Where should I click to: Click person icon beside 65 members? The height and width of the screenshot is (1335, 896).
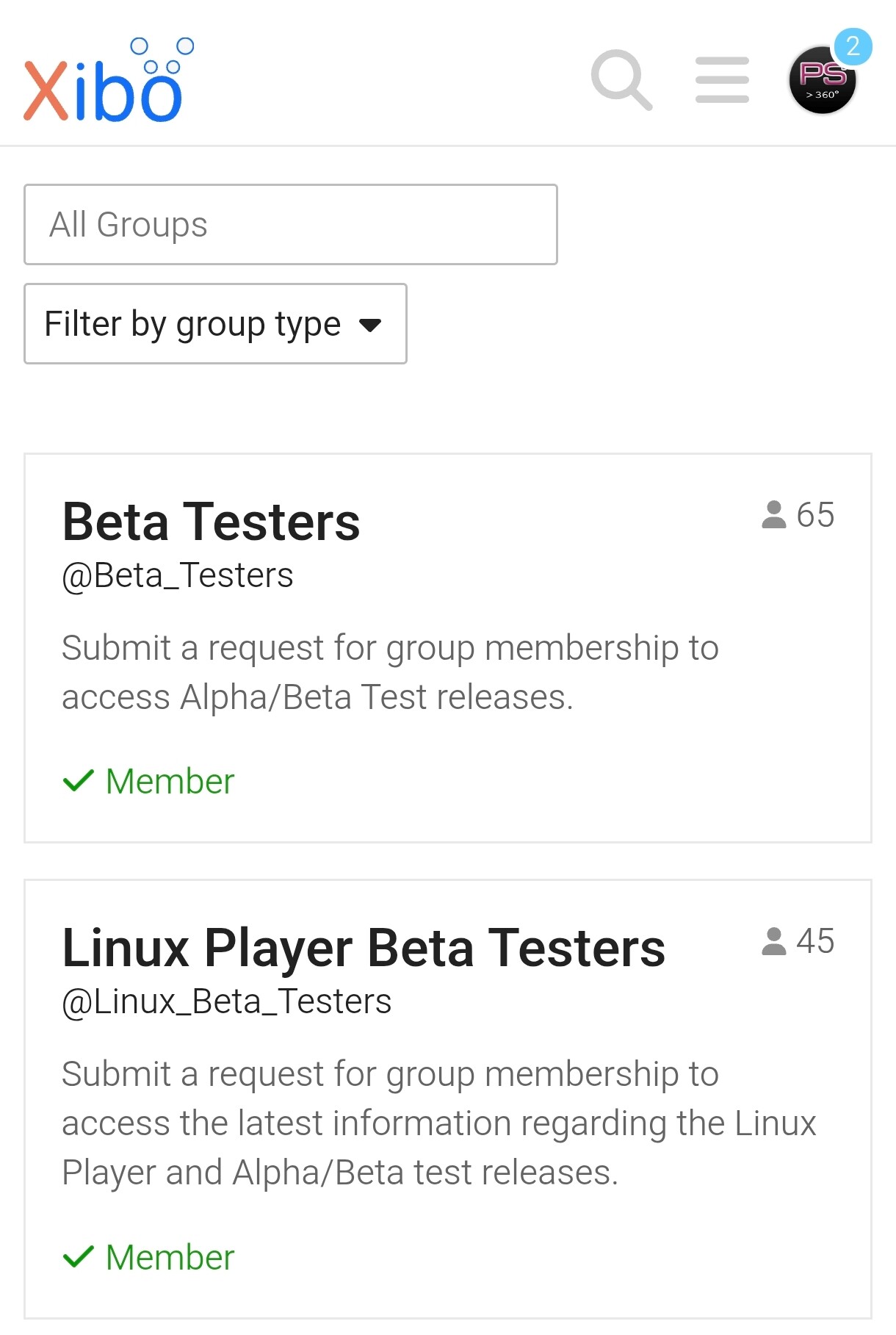click(x=774, y=514)
